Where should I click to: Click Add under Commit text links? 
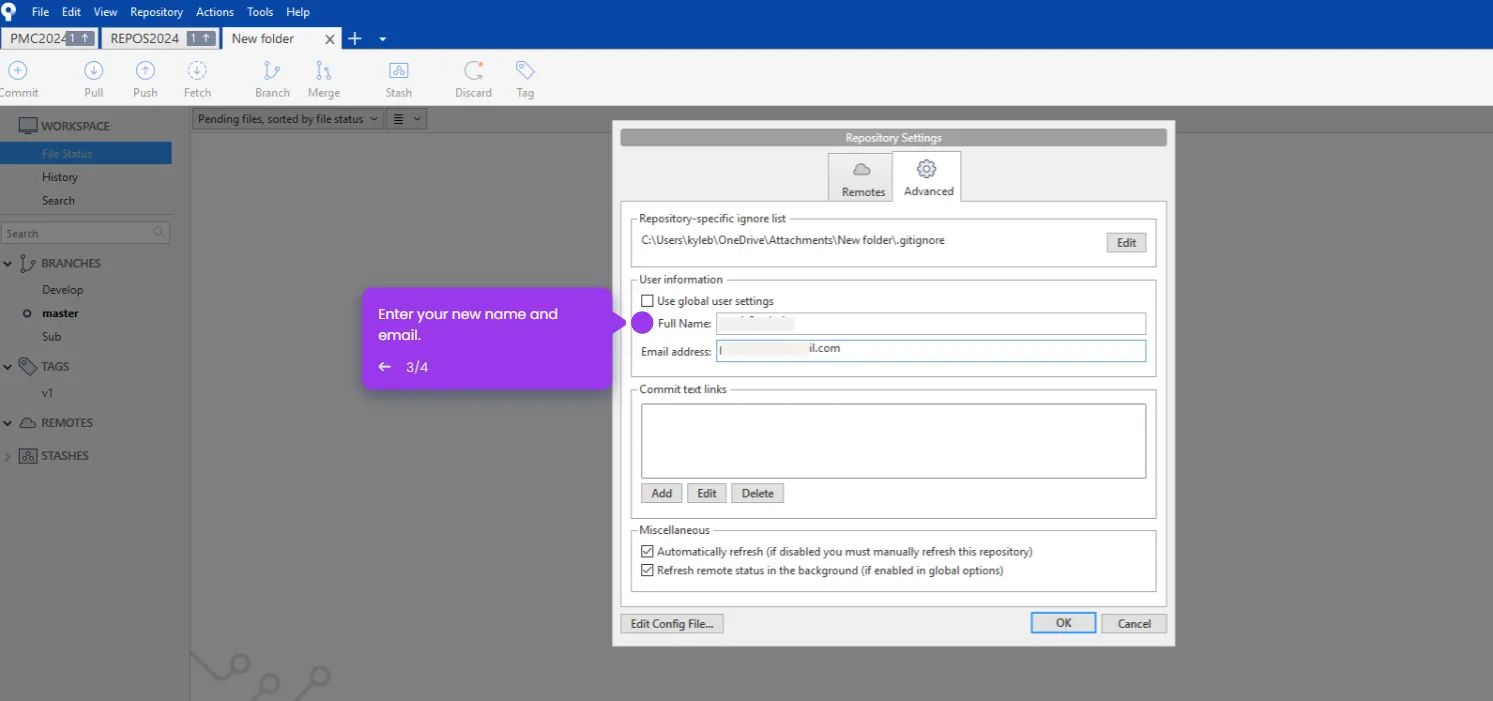(662, 493)
